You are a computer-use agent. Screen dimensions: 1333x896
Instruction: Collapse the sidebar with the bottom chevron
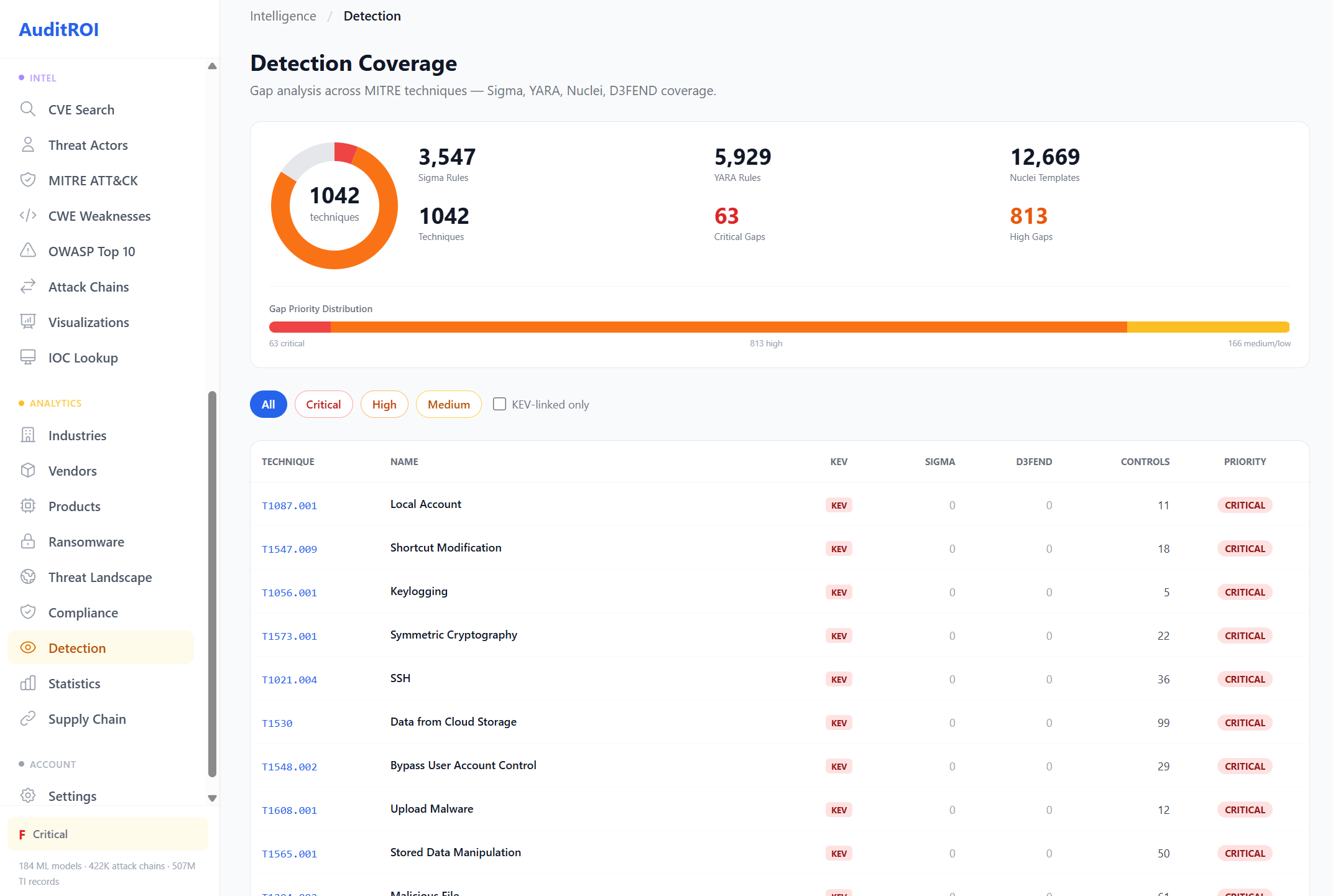tap(212, 798)
